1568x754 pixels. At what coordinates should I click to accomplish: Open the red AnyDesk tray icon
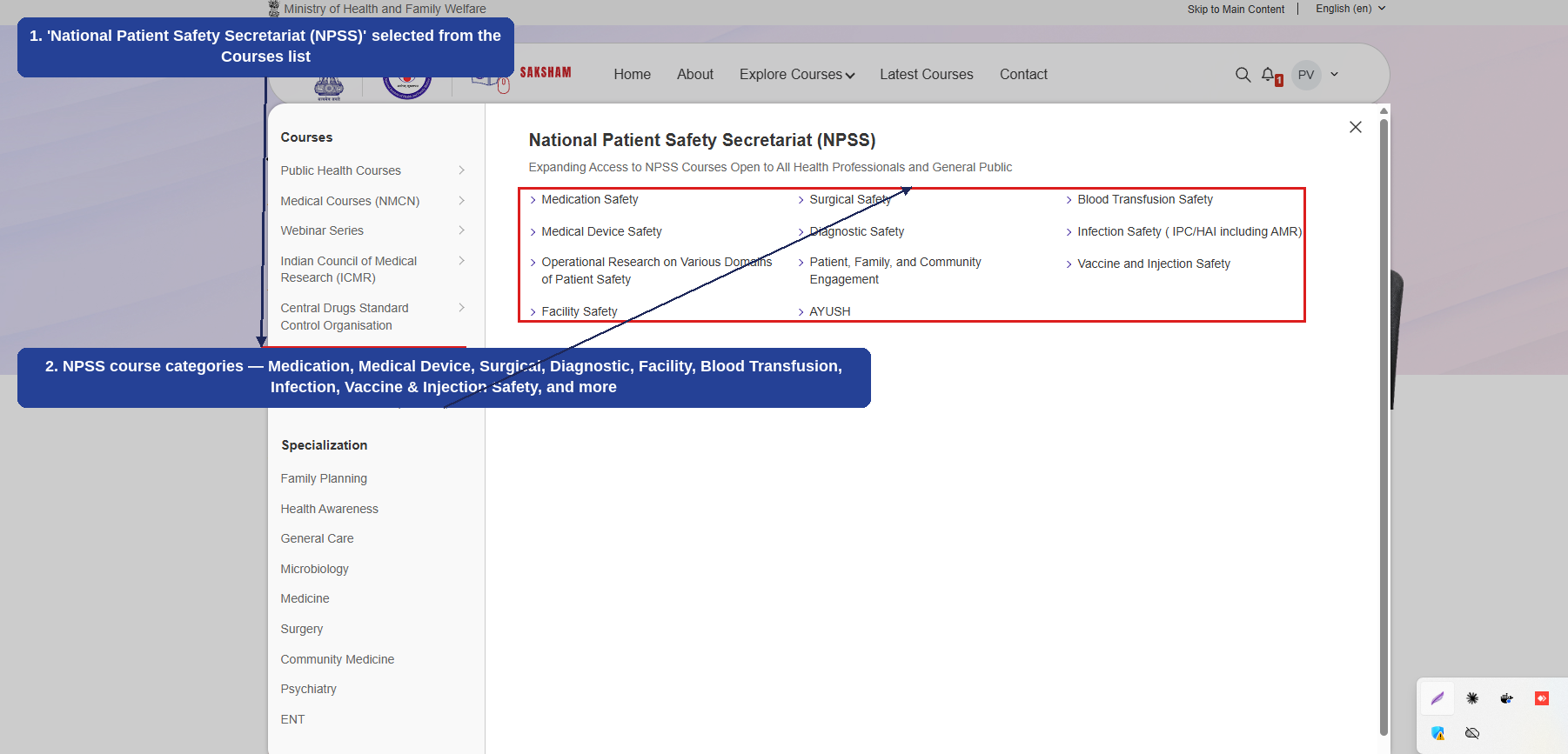(x=1542, y=698)
